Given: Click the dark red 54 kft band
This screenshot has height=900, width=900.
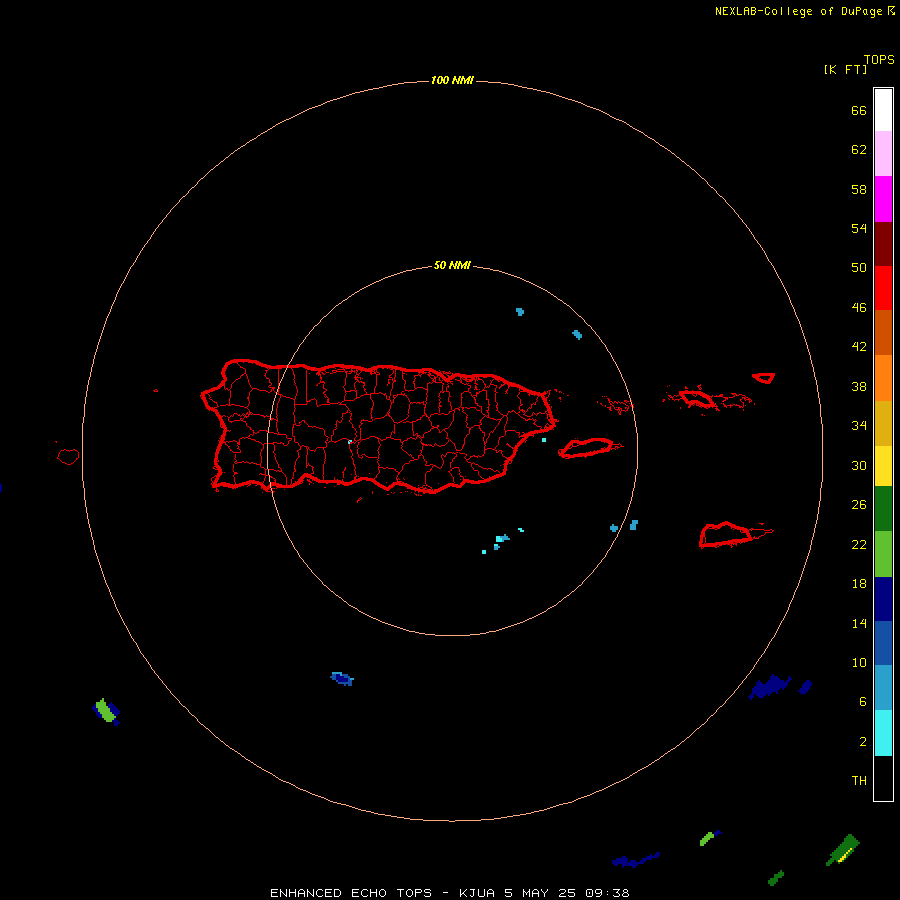Looking at the screenshot, I should point(883,244).
